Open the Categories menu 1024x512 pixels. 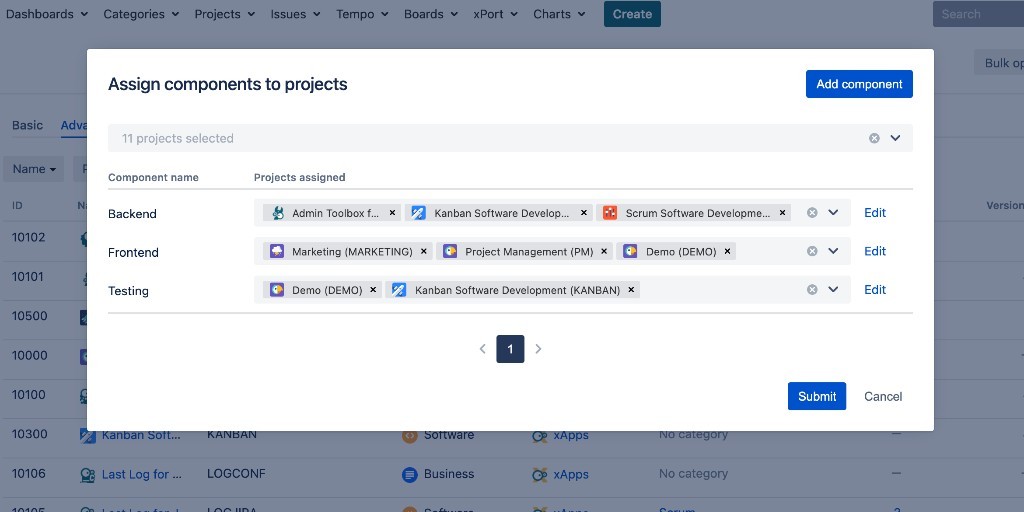(141, 14)
